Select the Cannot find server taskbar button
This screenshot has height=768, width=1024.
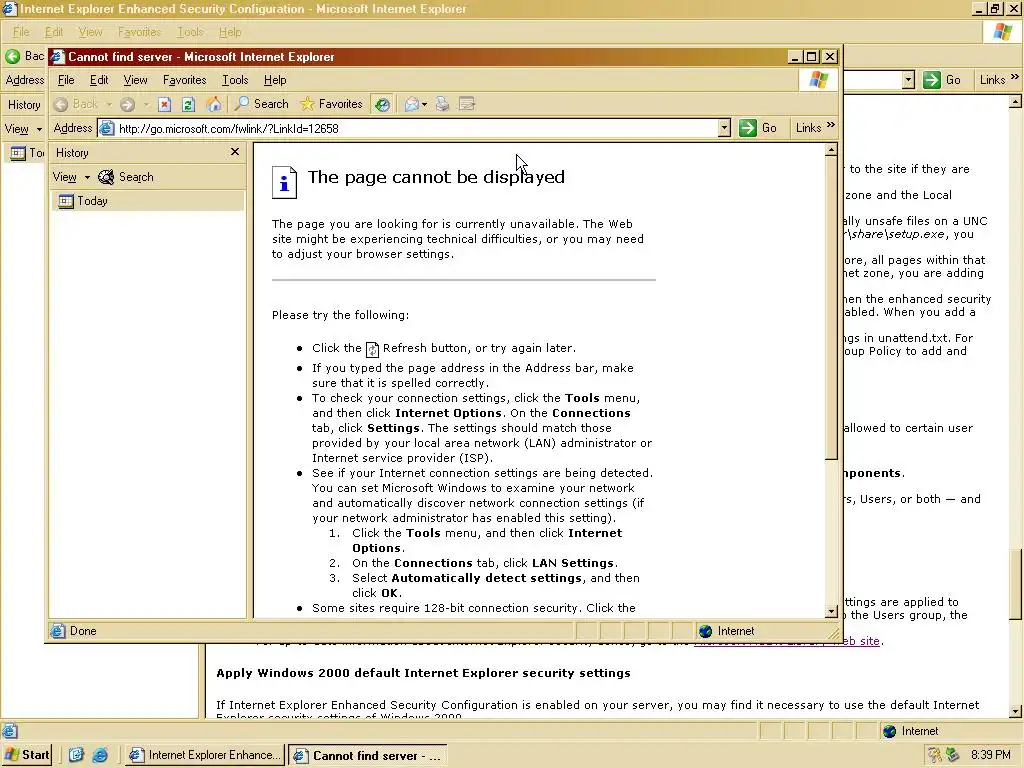(367, 756)
